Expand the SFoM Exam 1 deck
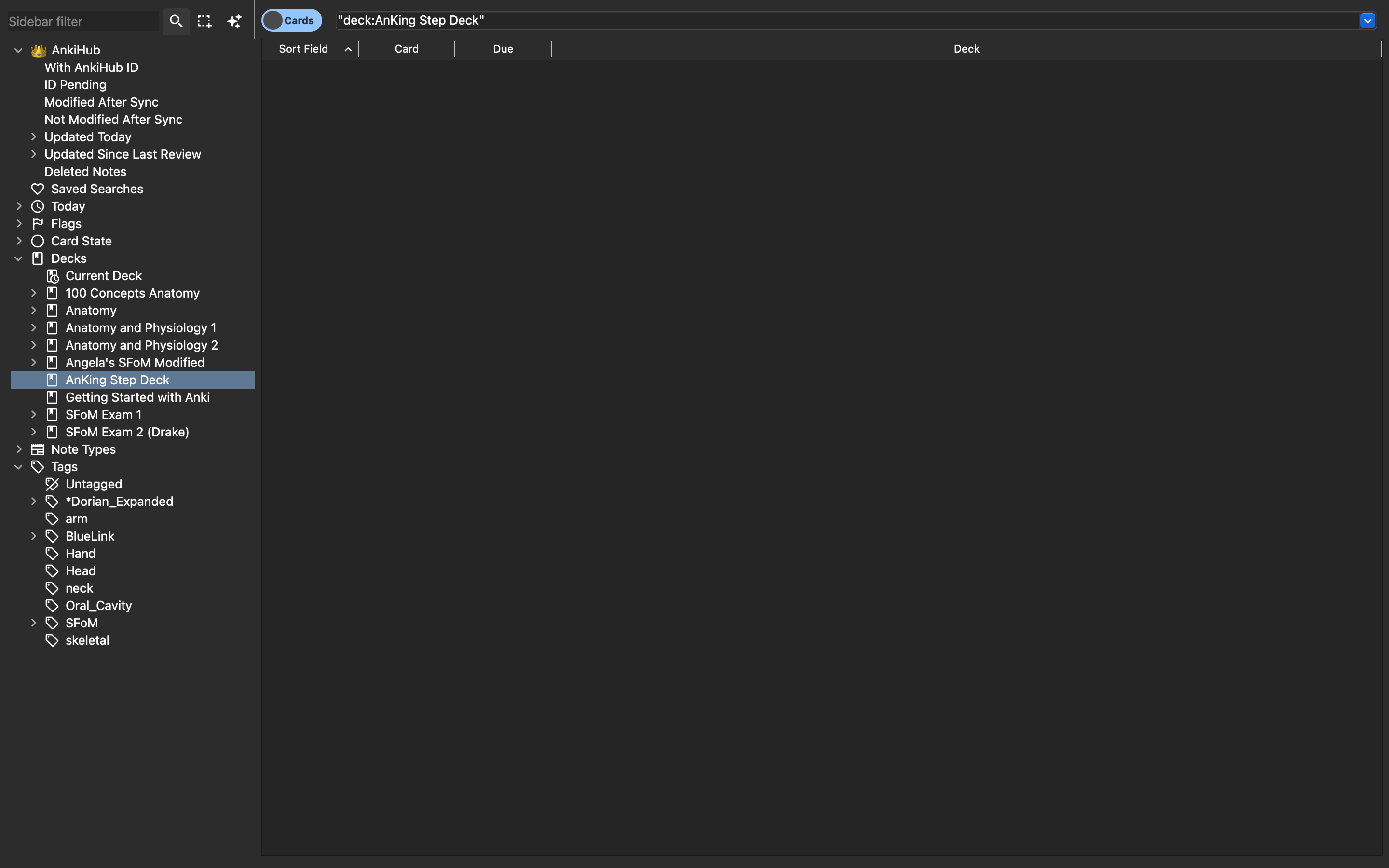 pos(33,415)
